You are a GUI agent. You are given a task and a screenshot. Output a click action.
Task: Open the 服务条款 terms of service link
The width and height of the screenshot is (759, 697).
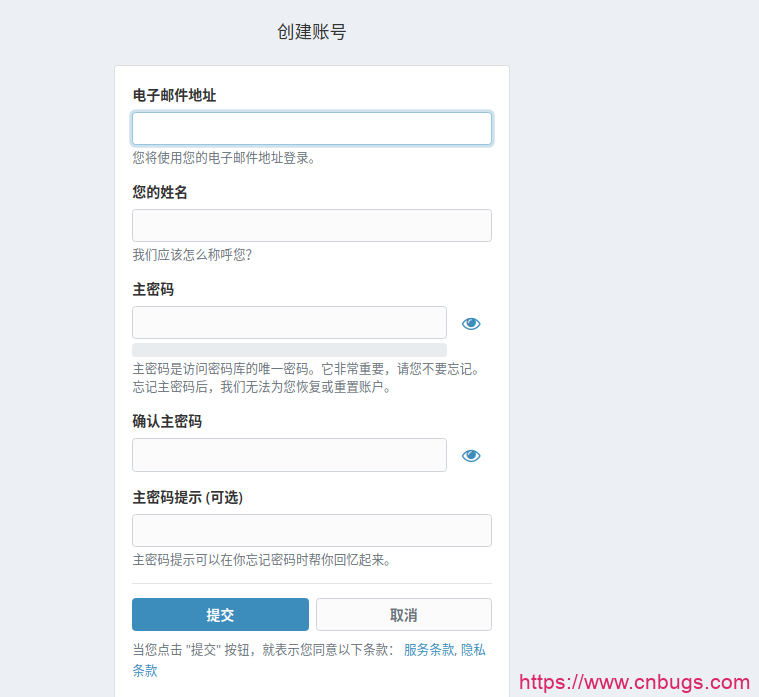tap(428, 650)
